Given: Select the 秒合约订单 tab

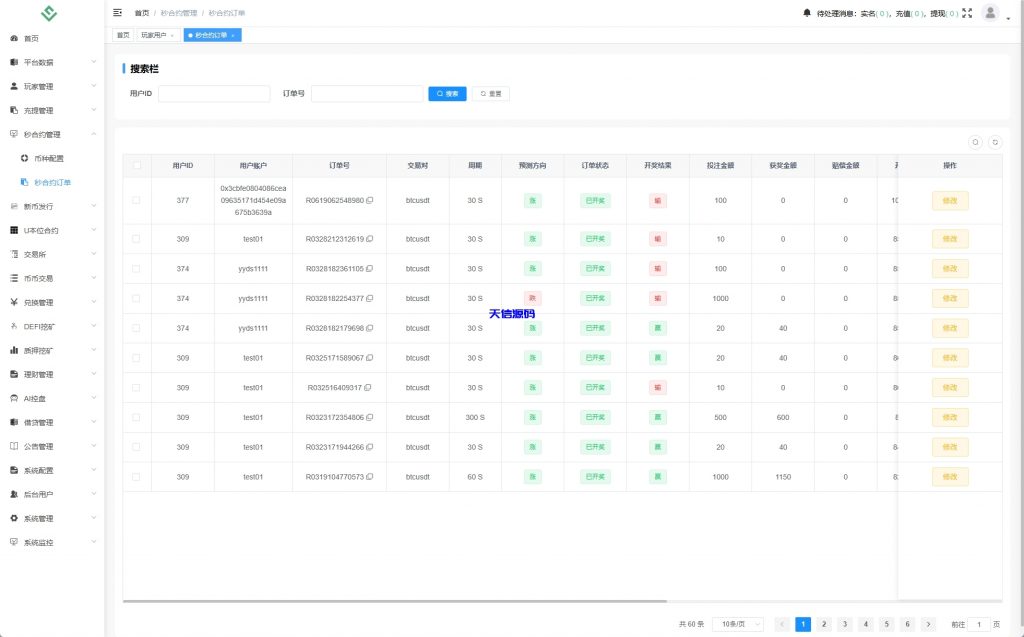Looking at the screenshot, I should pyautogui.click(x=212, y=35).
